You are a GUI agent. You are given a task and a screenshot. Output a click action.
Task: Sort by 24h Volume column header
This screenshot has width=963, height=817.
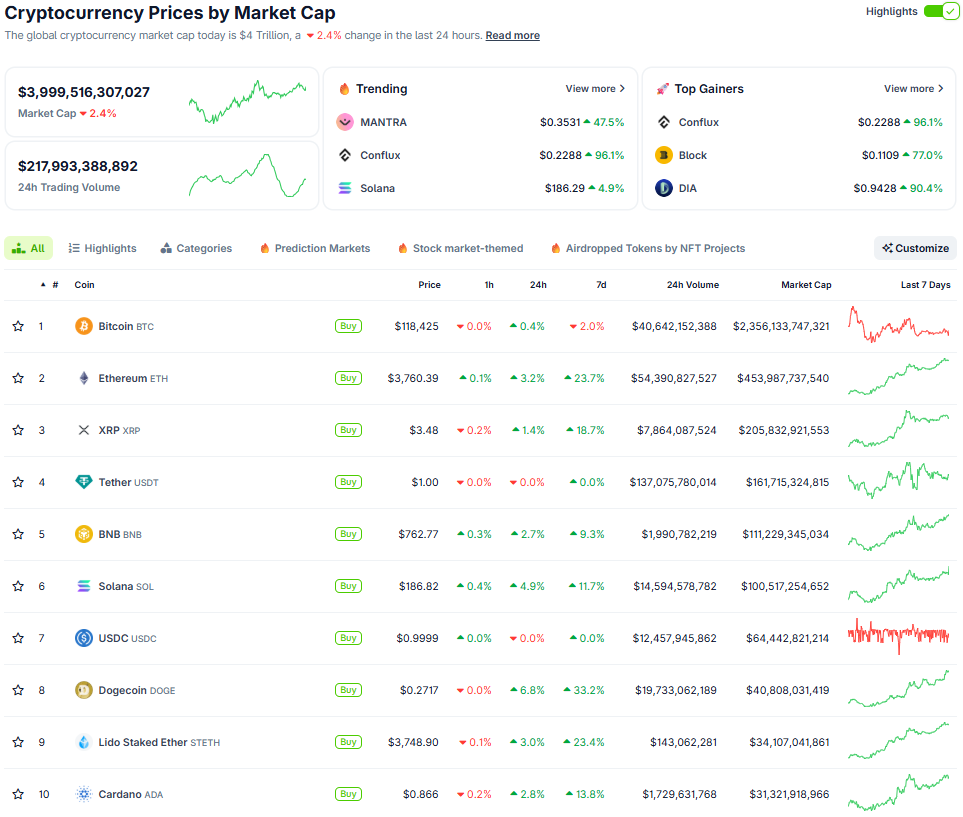click(x=693, y=284)
